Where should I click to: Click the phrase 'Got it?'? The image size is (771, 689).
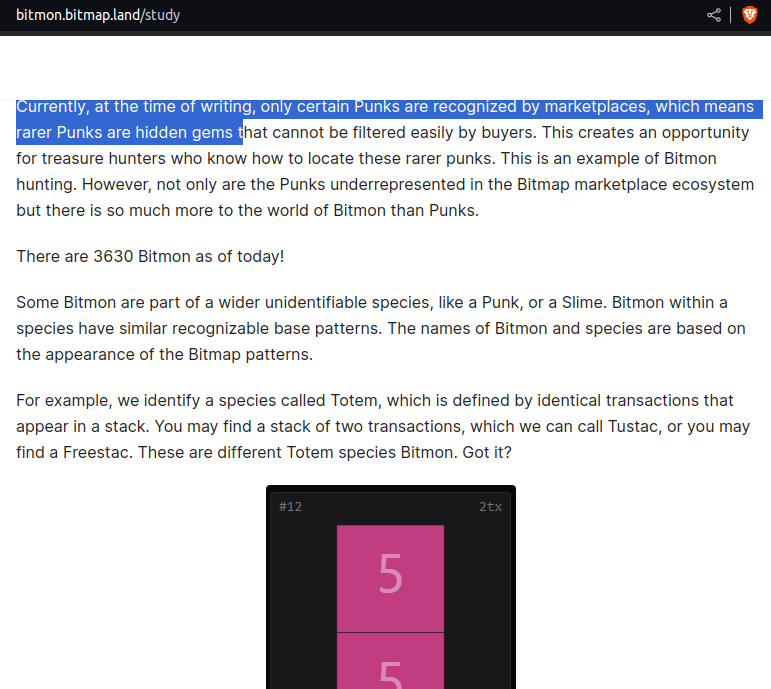[487, 452]
